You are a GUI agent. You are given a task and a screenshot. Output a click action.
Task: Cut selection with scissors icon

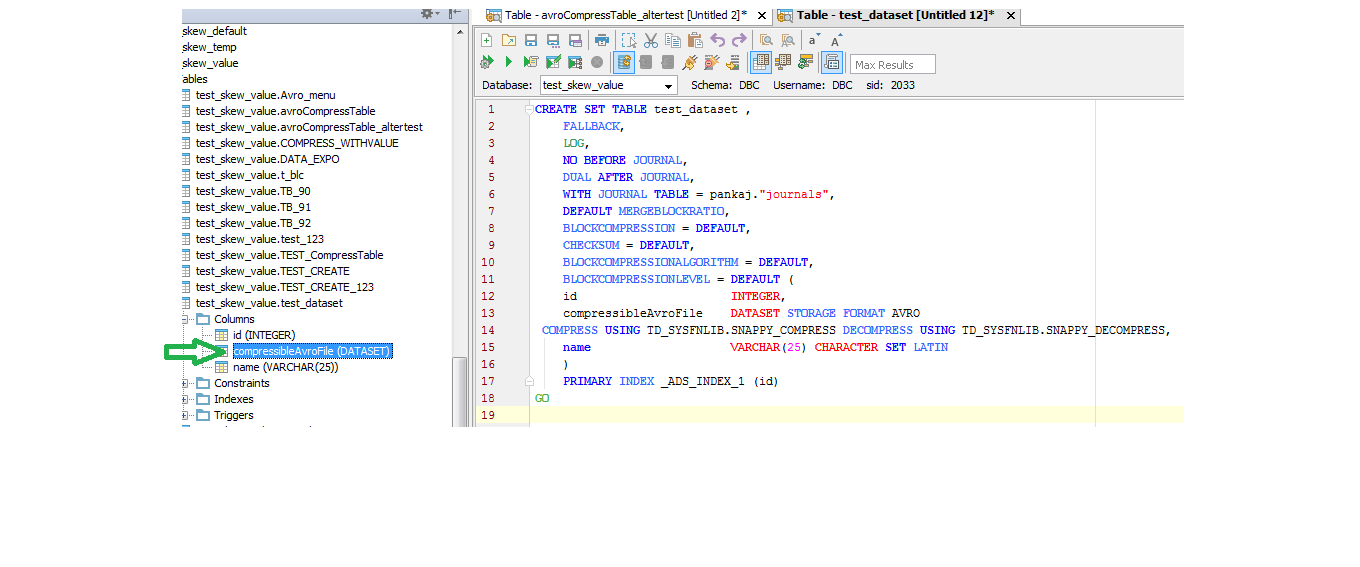point(651,40)
